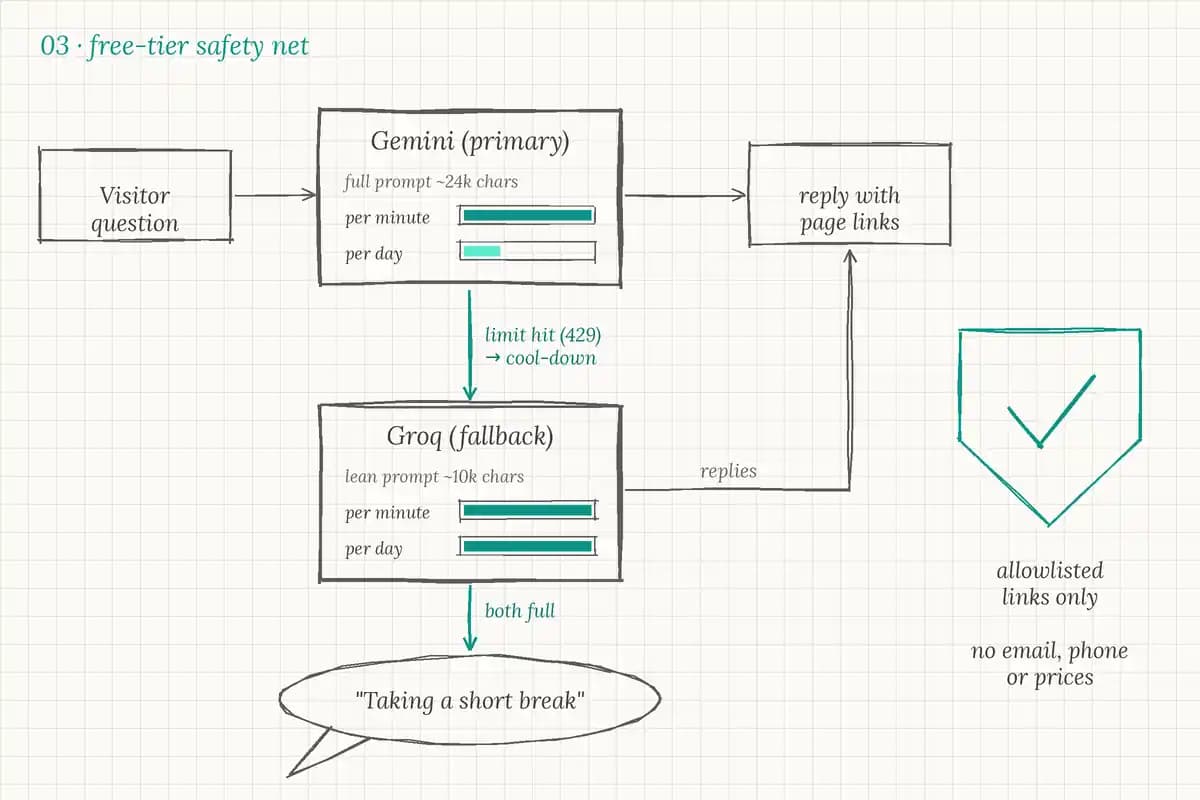Click the shield checkmark icon
The width and height of the screenshot is (1200, 800).
(x=1050, y=427)
